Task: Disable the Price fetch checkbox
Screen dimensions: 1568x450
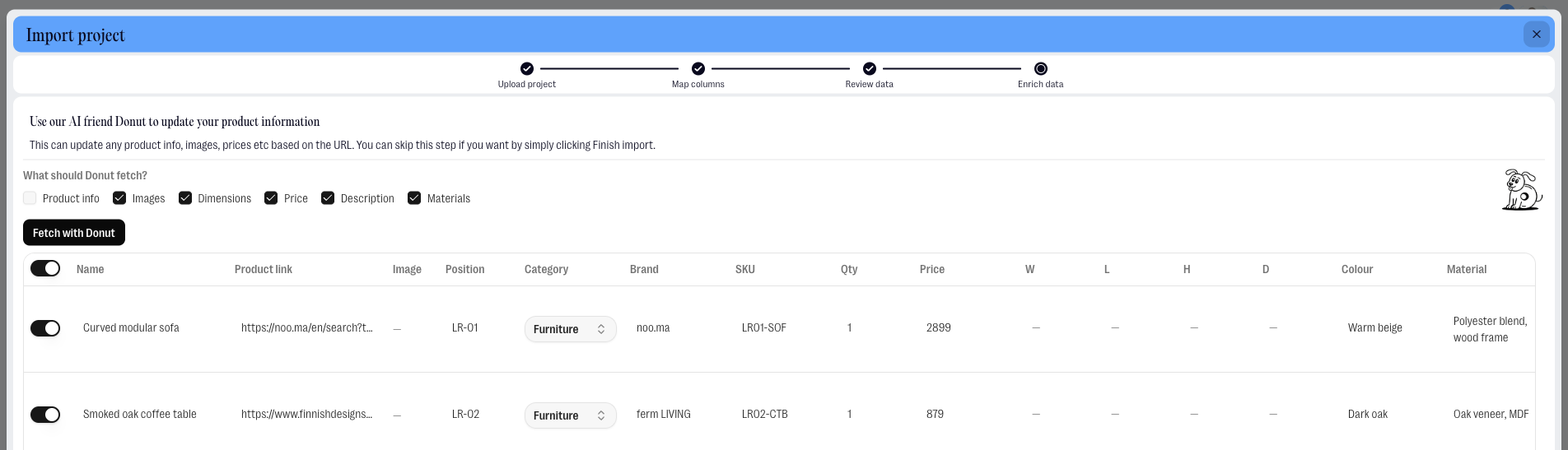Action: 271,198
